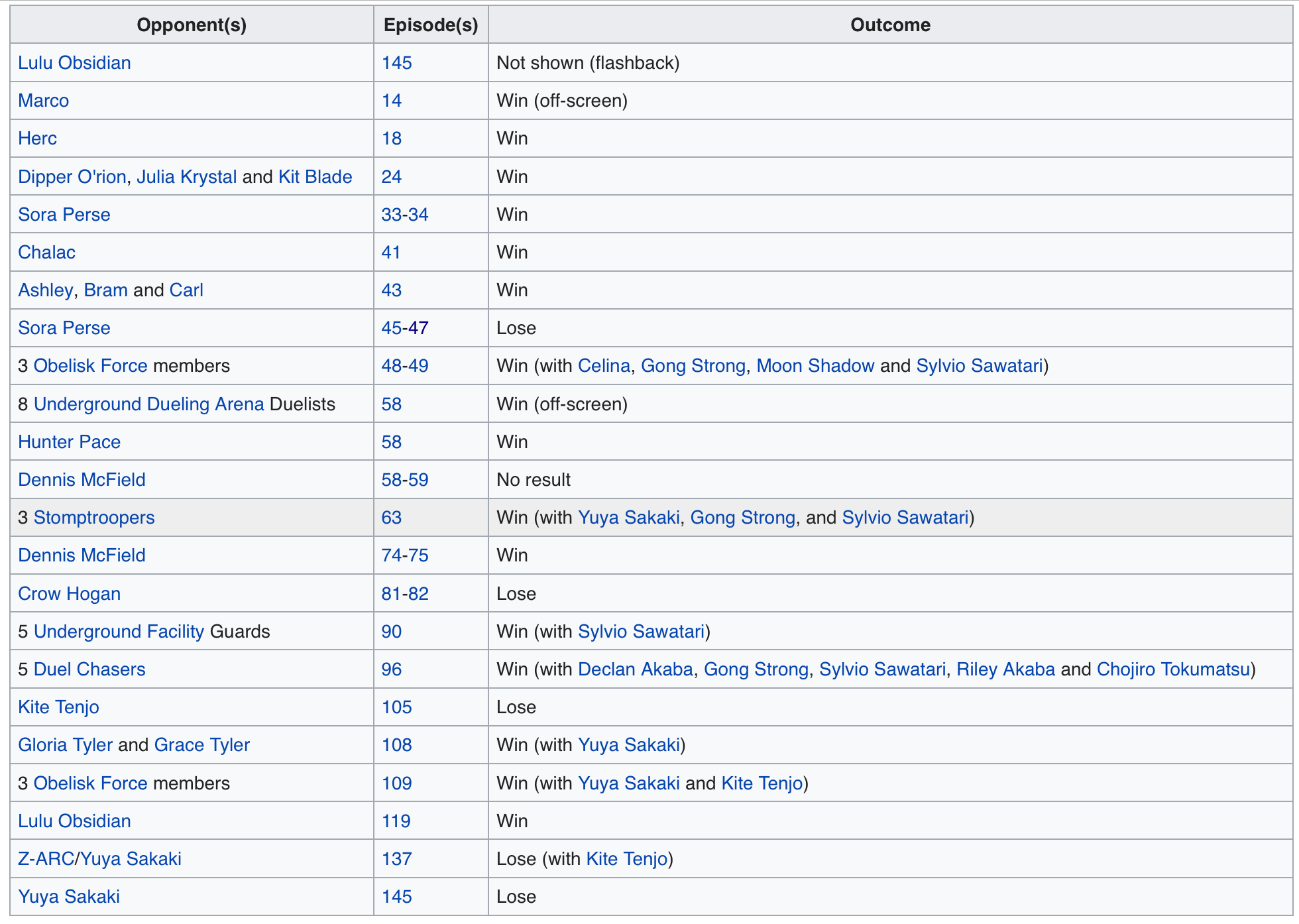Click episode 63 link
The width and height of the screenshot is (1299, 924).
pyautogui.click(x=392, y=518)
